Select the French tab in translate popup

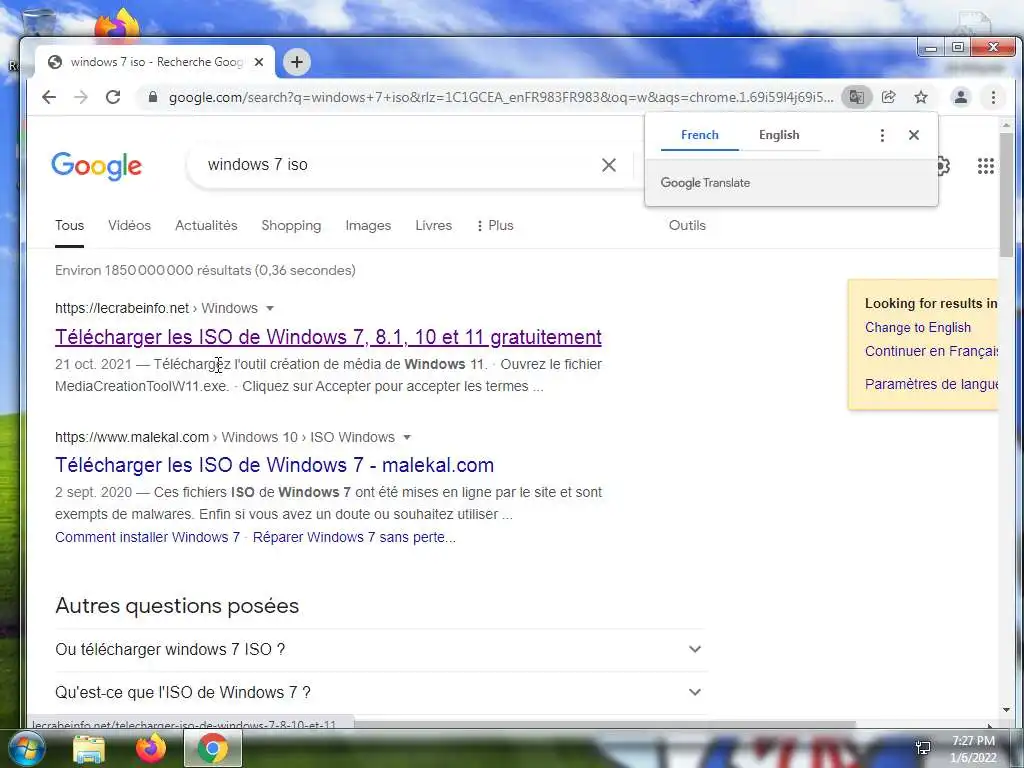click(699, 135)
